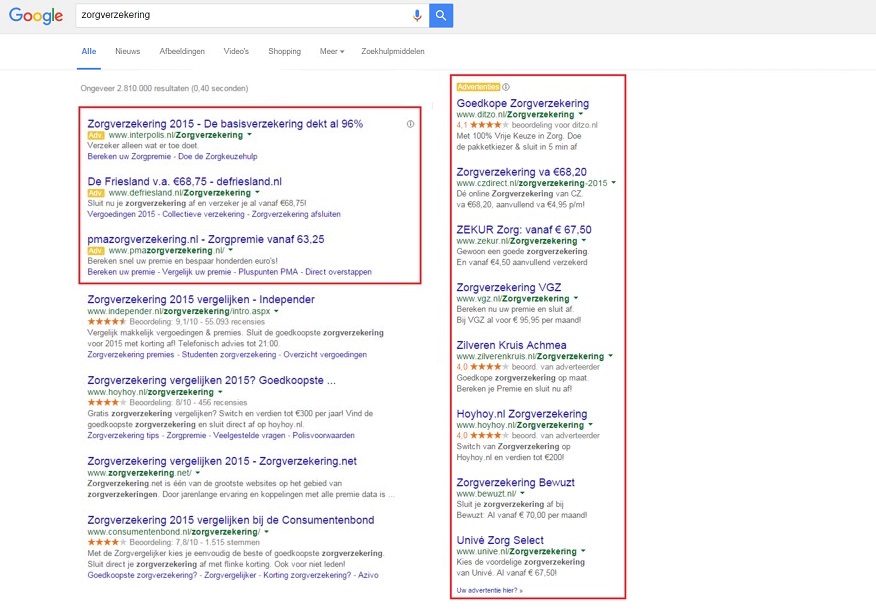The image size is (876, 609).
Task: Expand arrow next to ditzo.nl ad URL
Action: coord(580,114)
